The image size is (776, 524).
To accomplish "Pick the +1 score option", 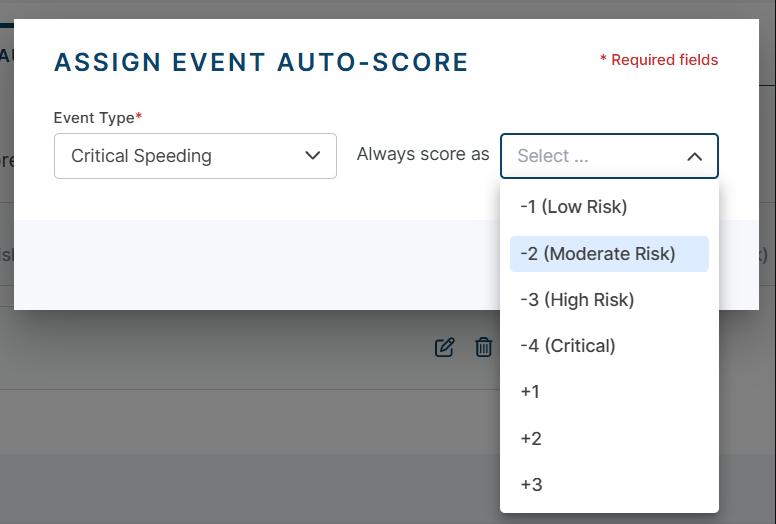I will pos(609,392).
